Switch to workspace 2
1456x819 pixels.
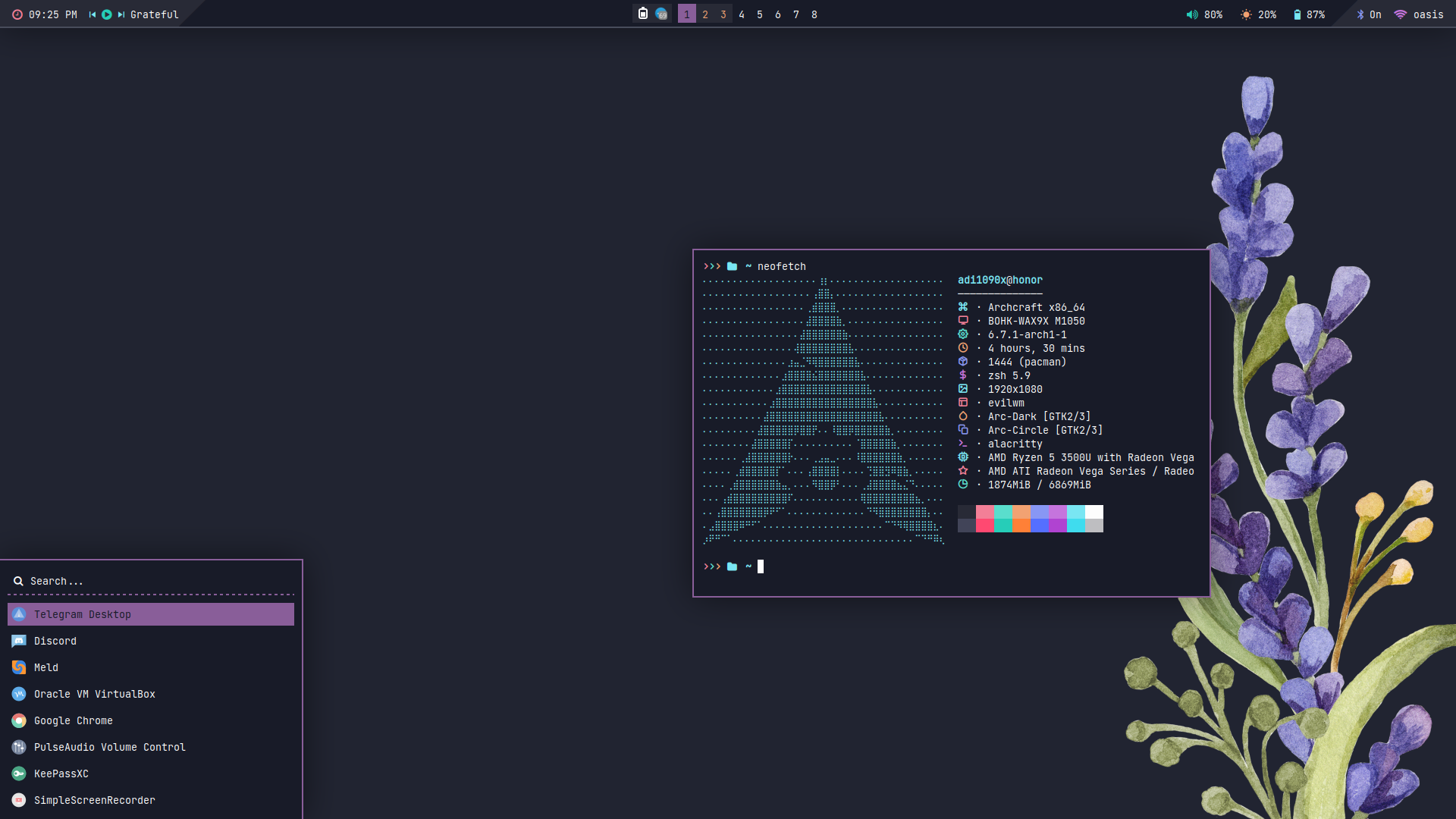point(705,14)
